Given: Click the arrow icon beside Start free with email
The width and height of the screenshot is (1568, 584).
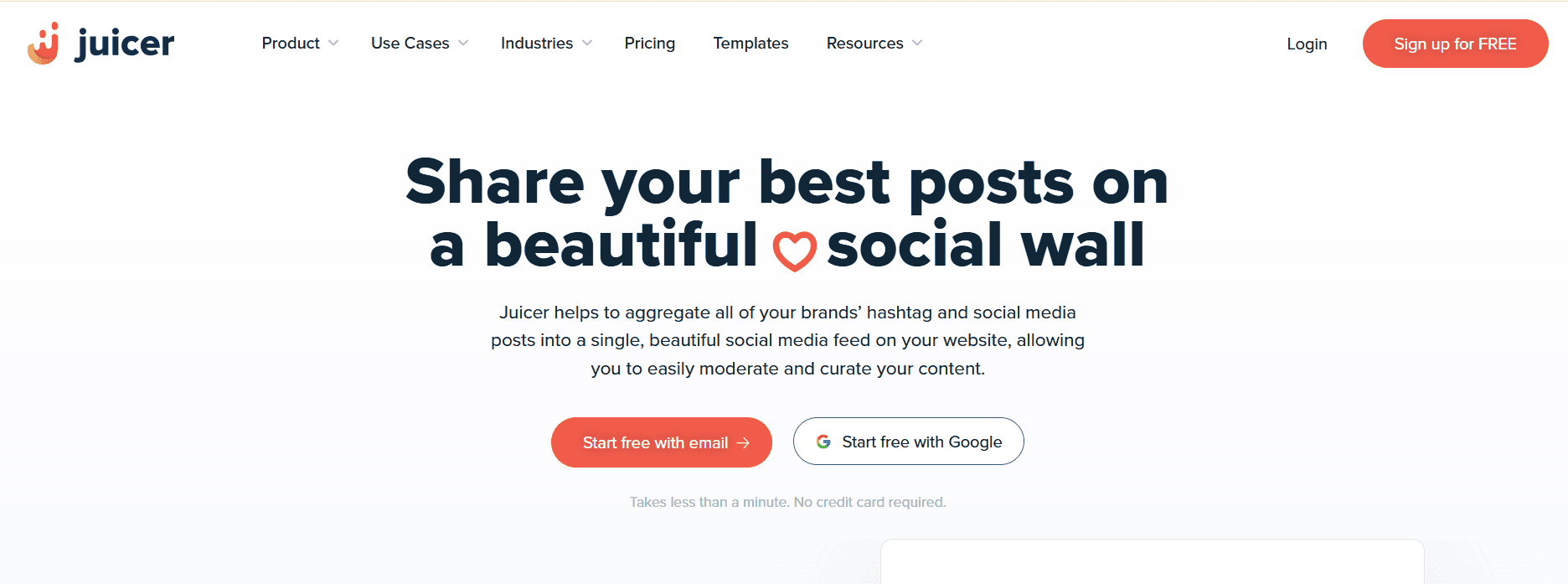Looking at the screenshot, I should pyautogui.click(x=743, y=442).
